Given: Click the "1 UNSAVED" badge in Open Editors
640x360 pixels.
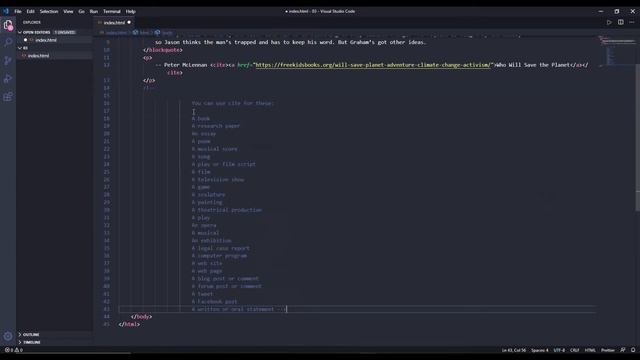Looking at the screenshot, I should click(x=65, y=32).
